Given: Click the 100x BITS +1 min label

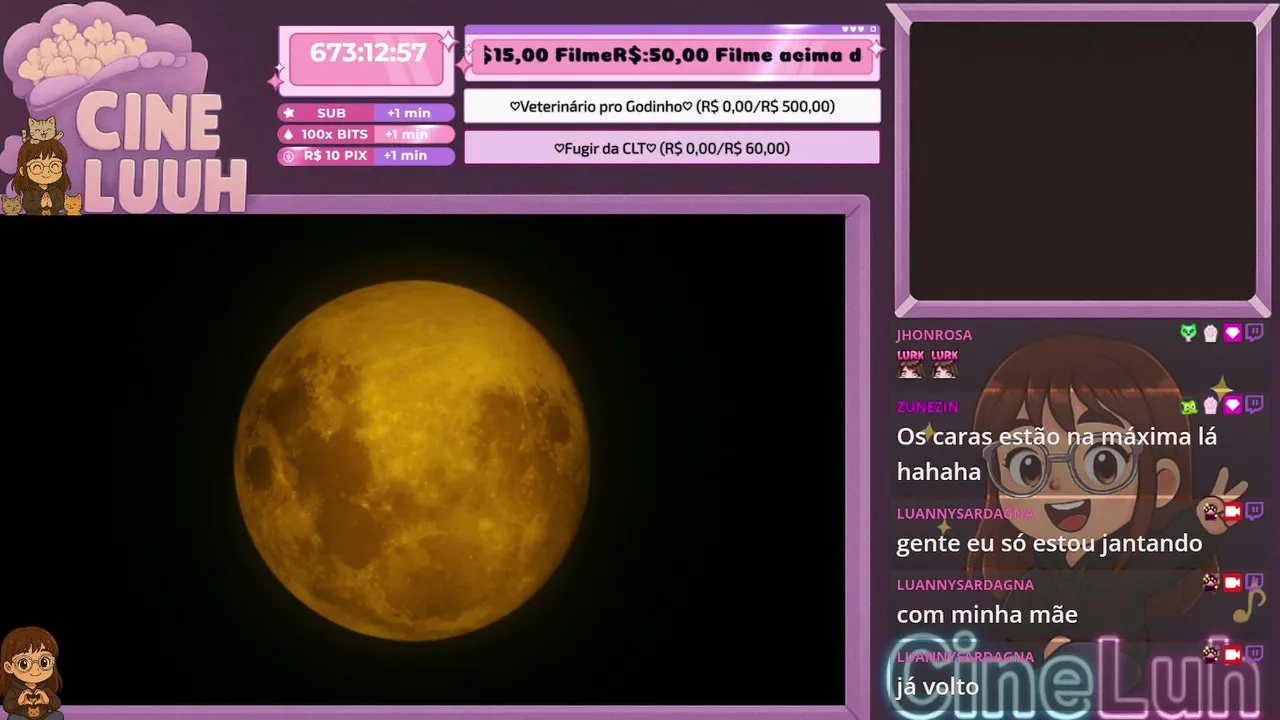Looking at the screenshot, I should click(x=366, y=134).
